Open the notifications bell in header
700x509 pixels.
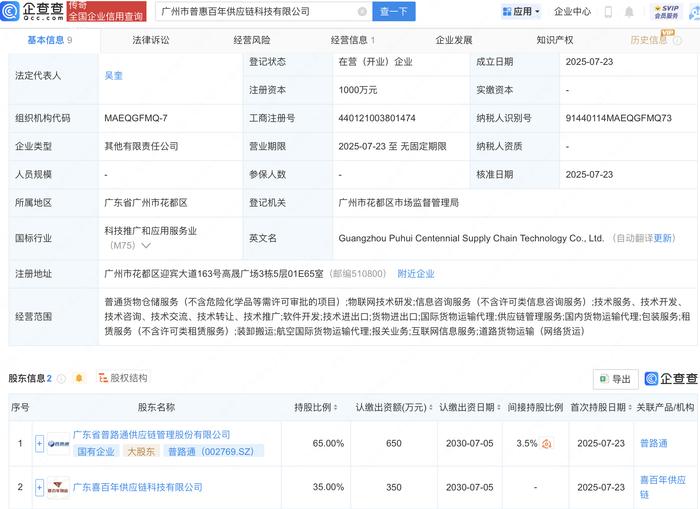629,12
